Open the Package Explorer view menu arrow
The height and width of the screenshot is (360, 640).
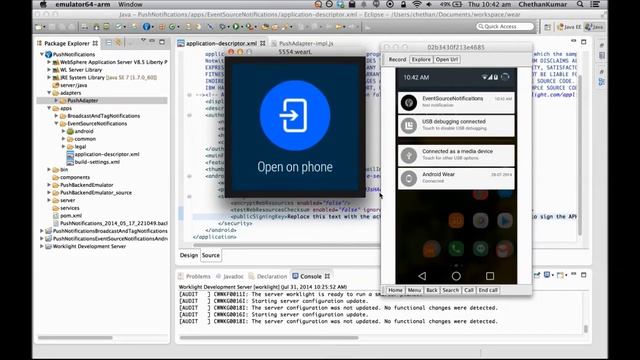[143, 41]
